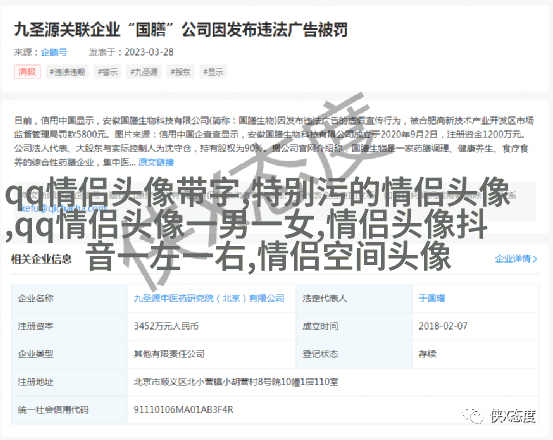Open the #显示 tag
Viewport: 553px width, 440px height.
point(213,72)
